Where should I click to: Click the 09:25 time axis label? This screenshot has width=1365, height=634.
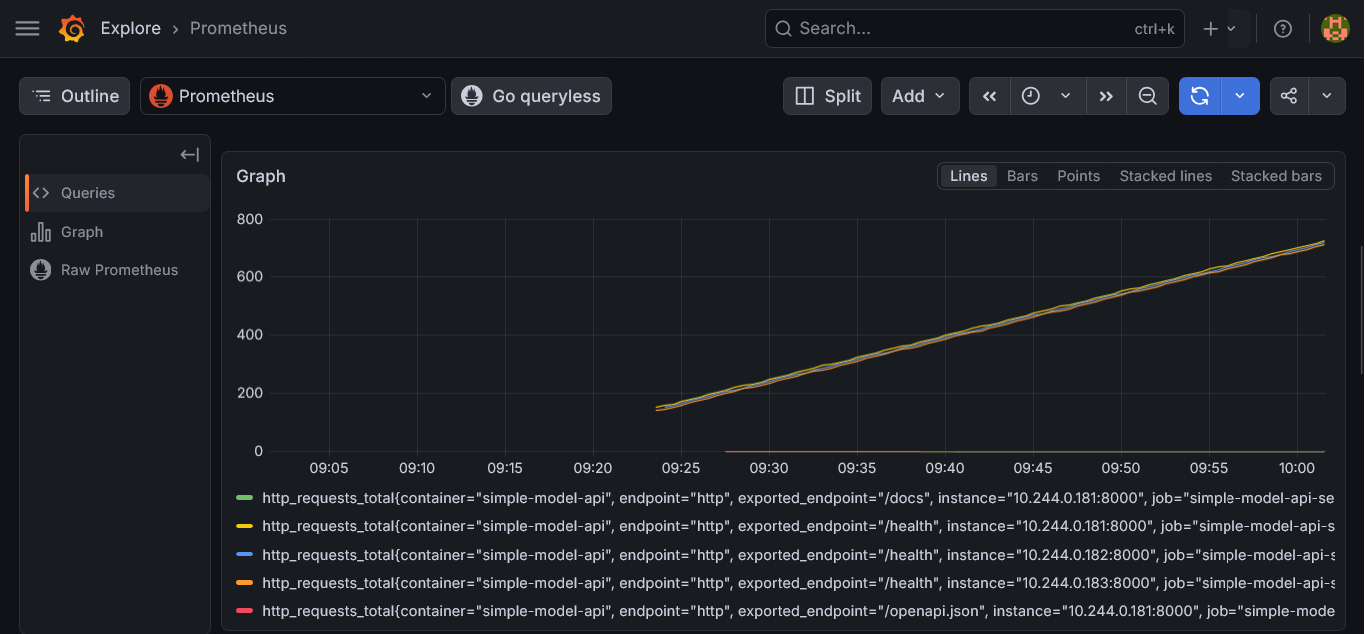tap(681, 468)
